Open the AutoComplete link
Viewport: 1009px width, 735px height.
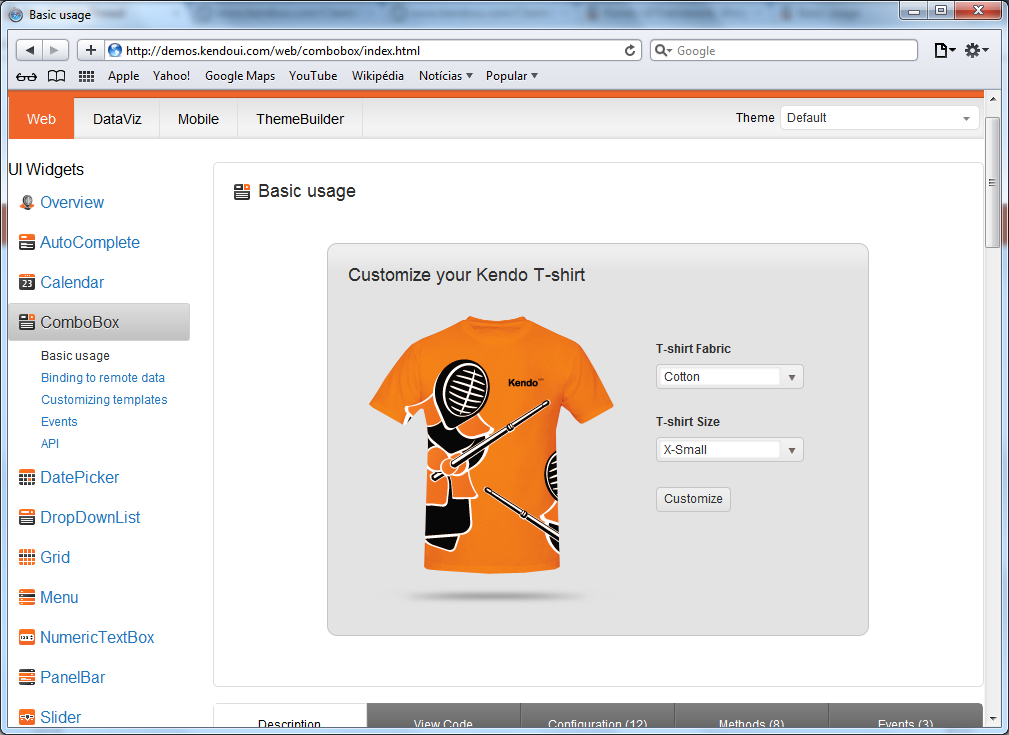click(x=90, y=243)
